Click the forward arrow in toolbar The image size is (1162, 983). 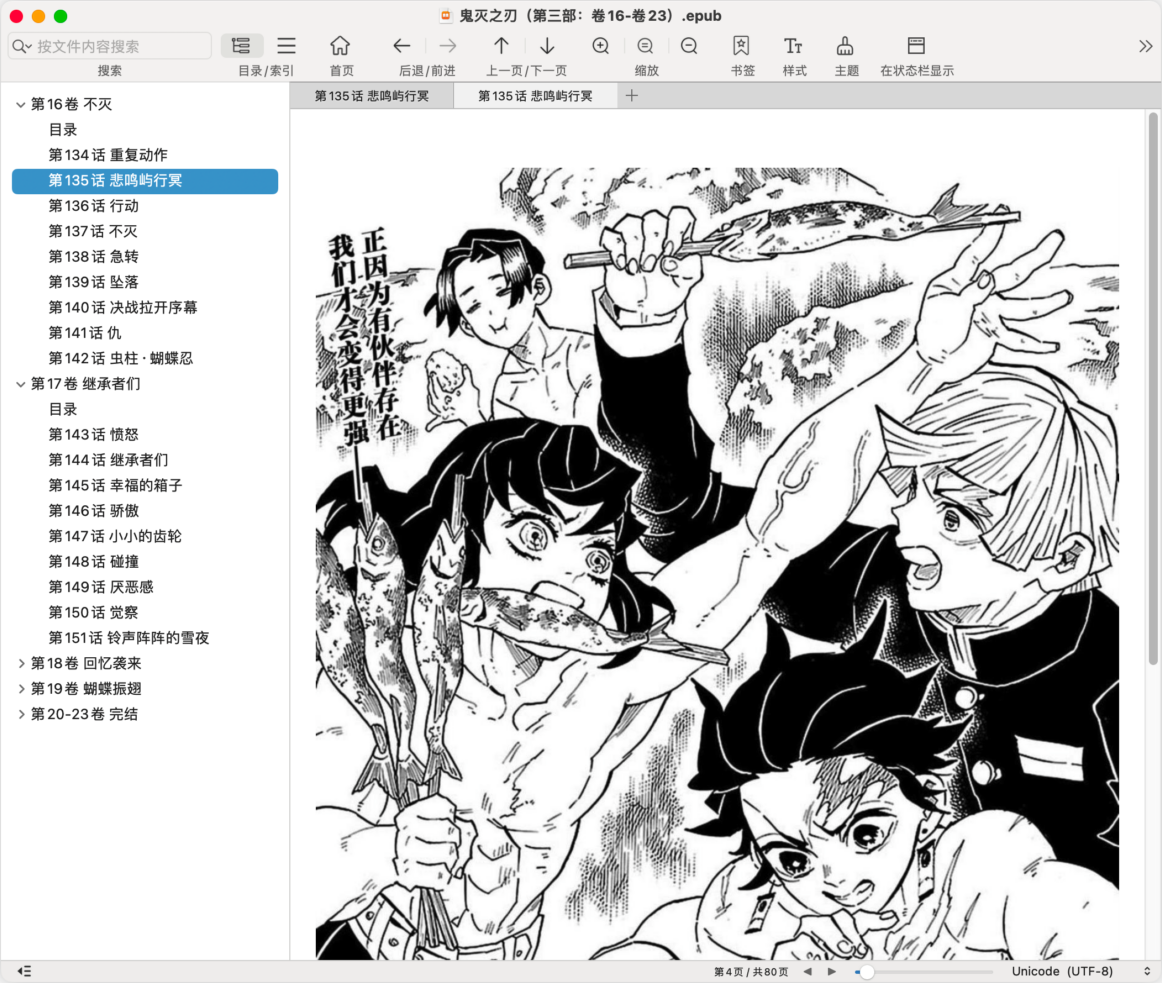pyautogui.click(x=448, y=46)
